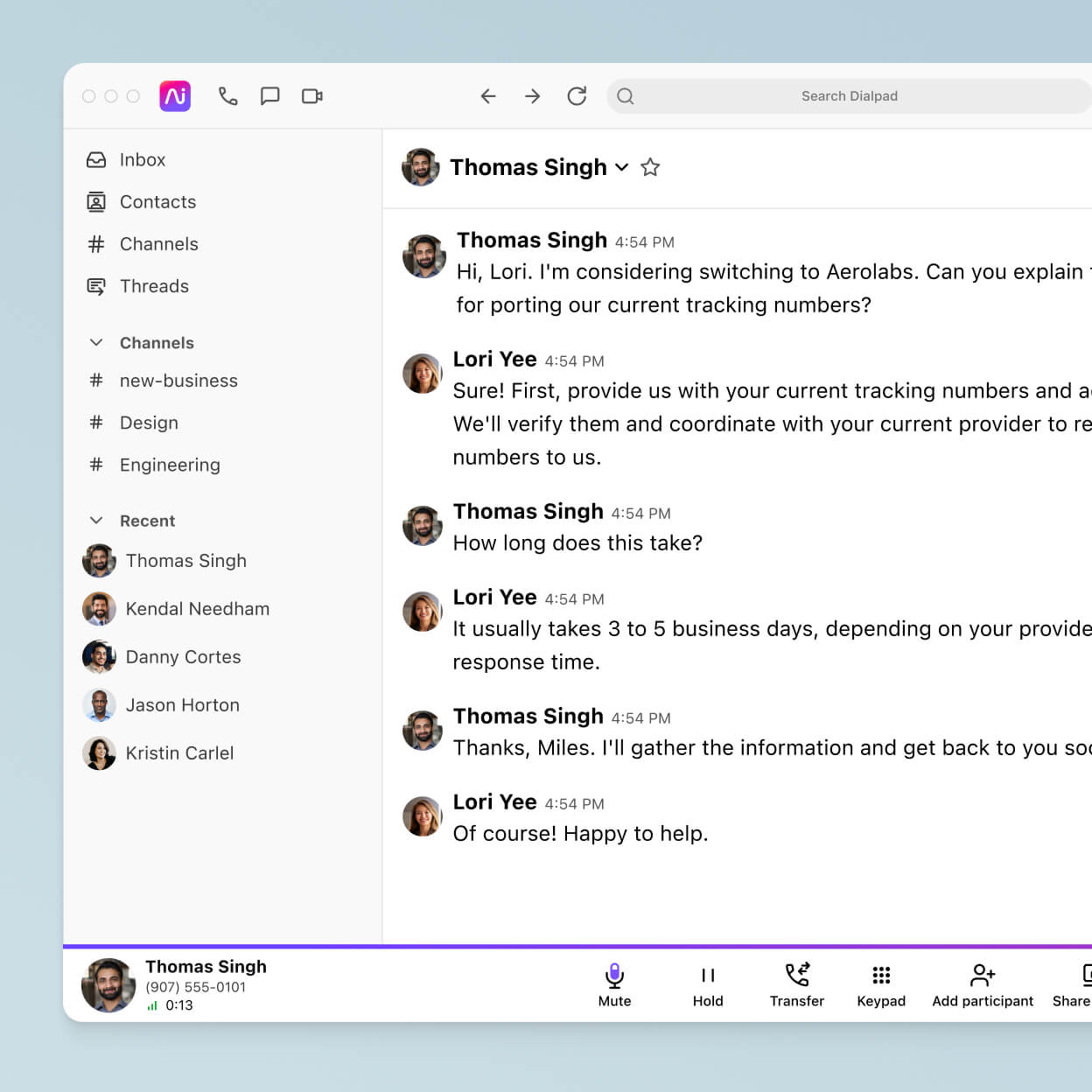Mute the microphone on the active call
This screenshot has height=1092, width=1092.
coord(613,982)
